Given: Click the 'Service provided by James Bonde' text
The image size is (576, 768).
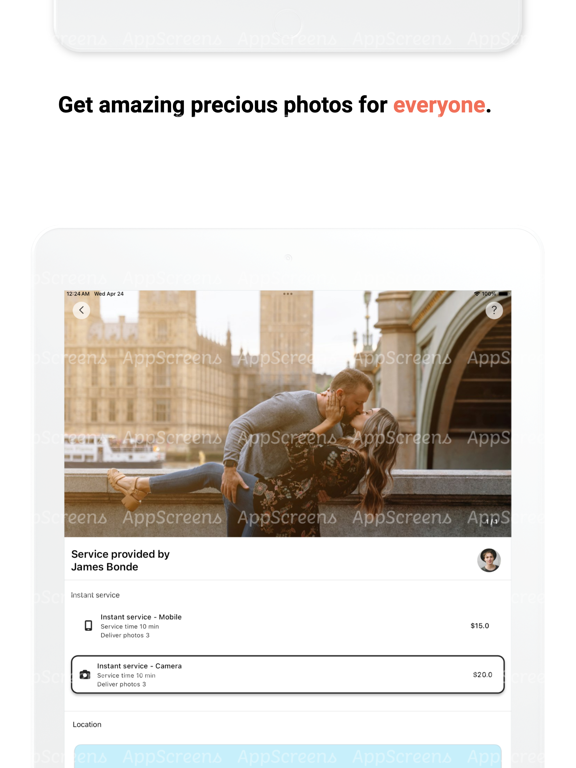Looking at the screenshot, I should (x=120, y=560).
